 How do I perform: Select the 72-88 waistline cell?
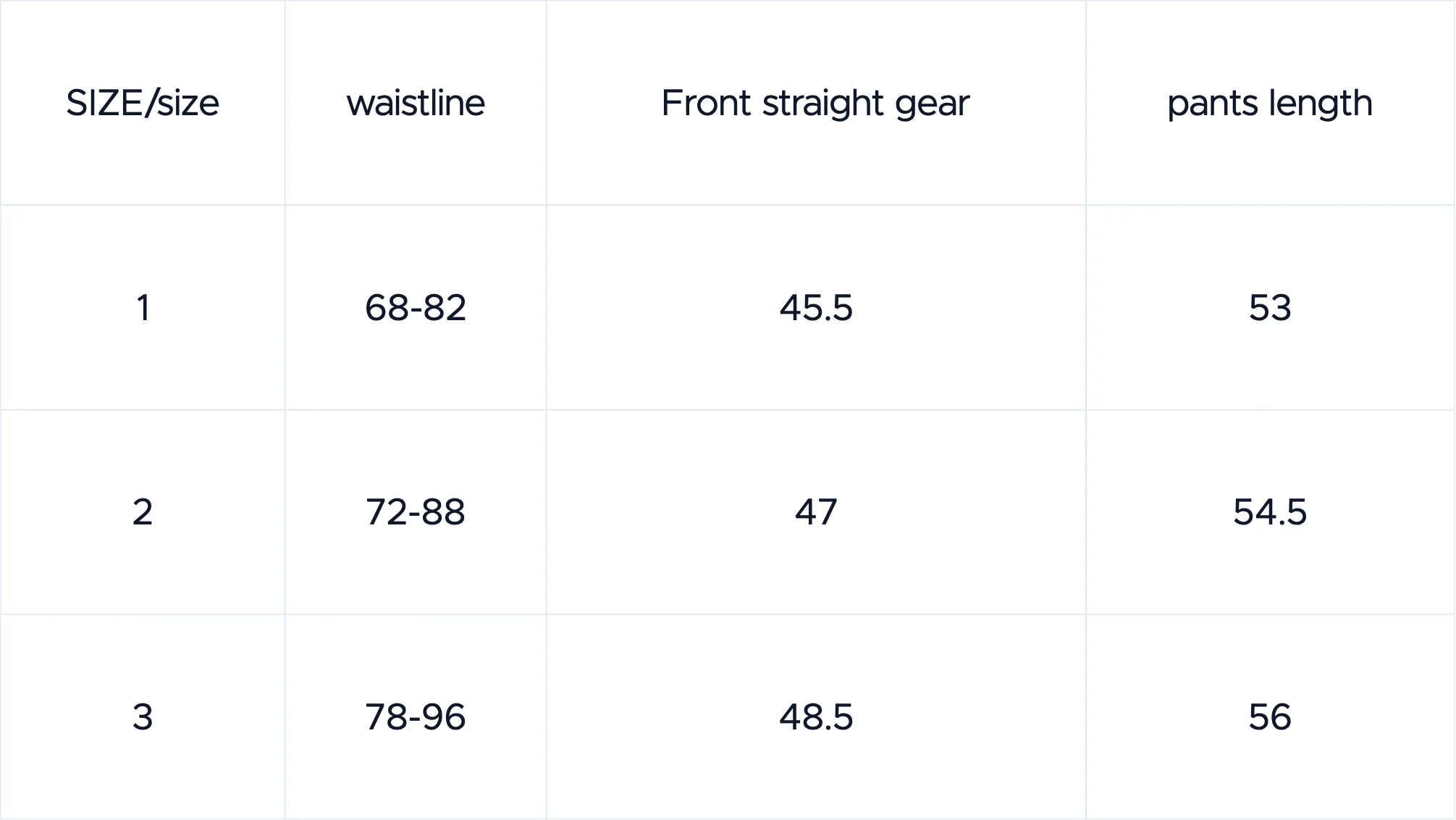coord(416,512)
